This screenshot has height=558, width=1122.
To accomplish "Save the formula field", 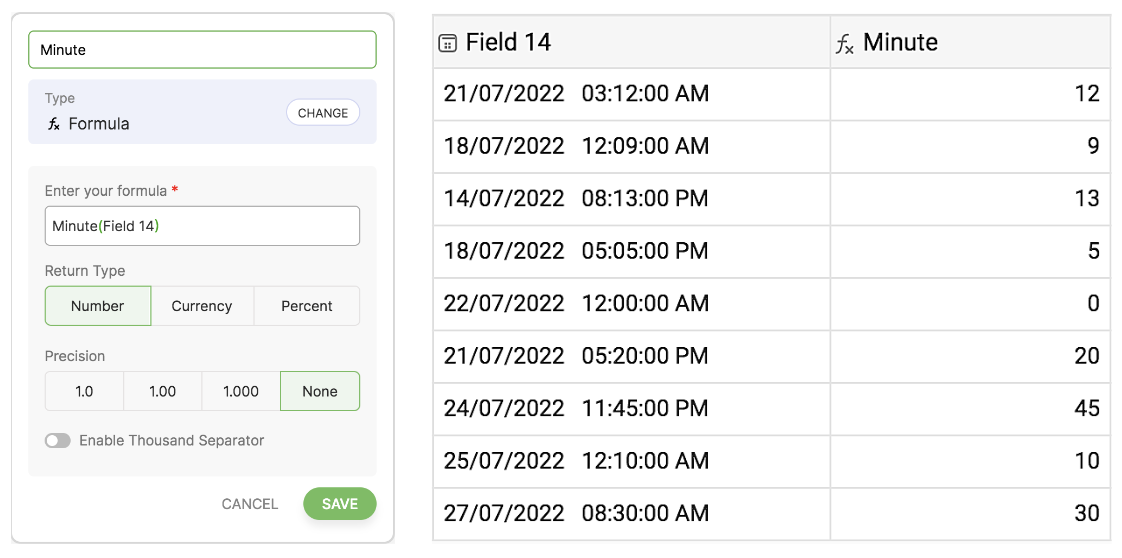I will pos(340,504).
